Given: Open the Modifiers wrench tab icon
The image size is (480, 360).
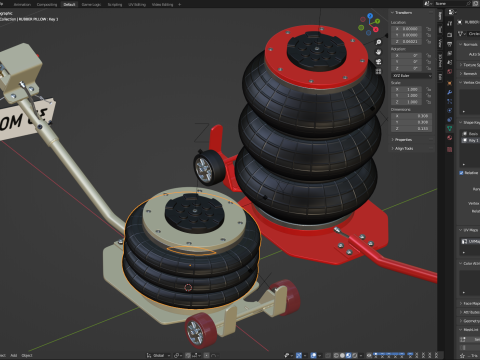Looking at the screenshot, I should pos(450,92).
